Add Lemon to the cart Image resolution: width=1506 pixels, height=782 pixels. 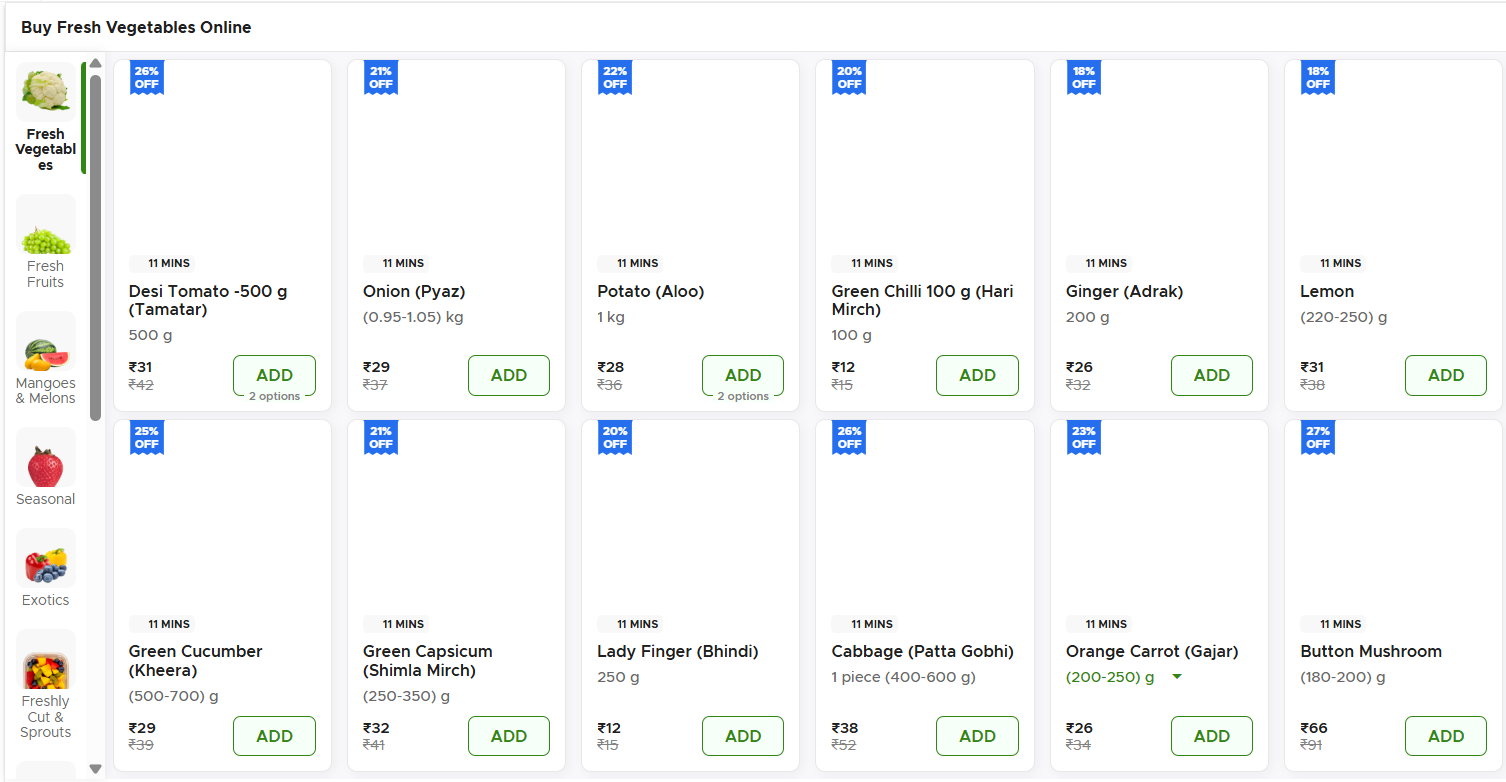pos(1445,375)
